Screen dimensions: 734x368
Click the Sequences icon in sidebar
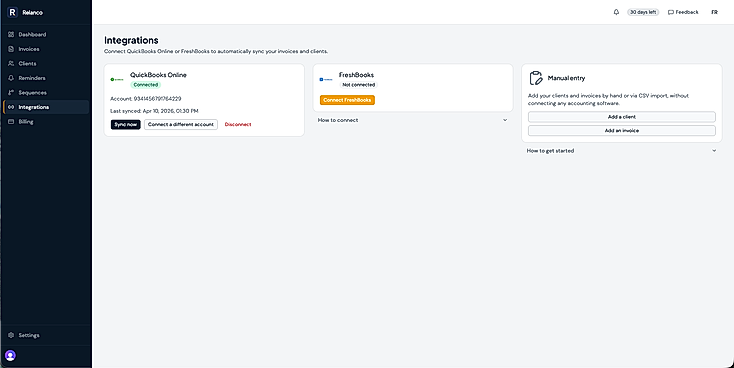(x=11, y=93)
